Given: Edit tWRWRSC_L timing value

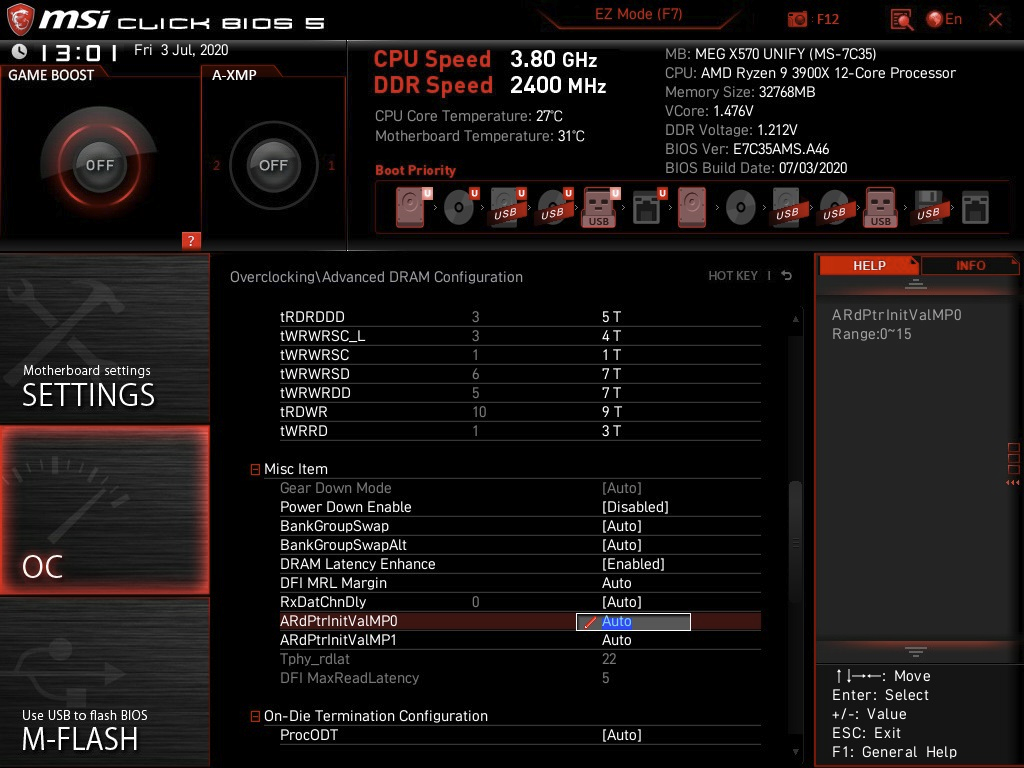Looking at the screenshot, I should click(611, 336).
